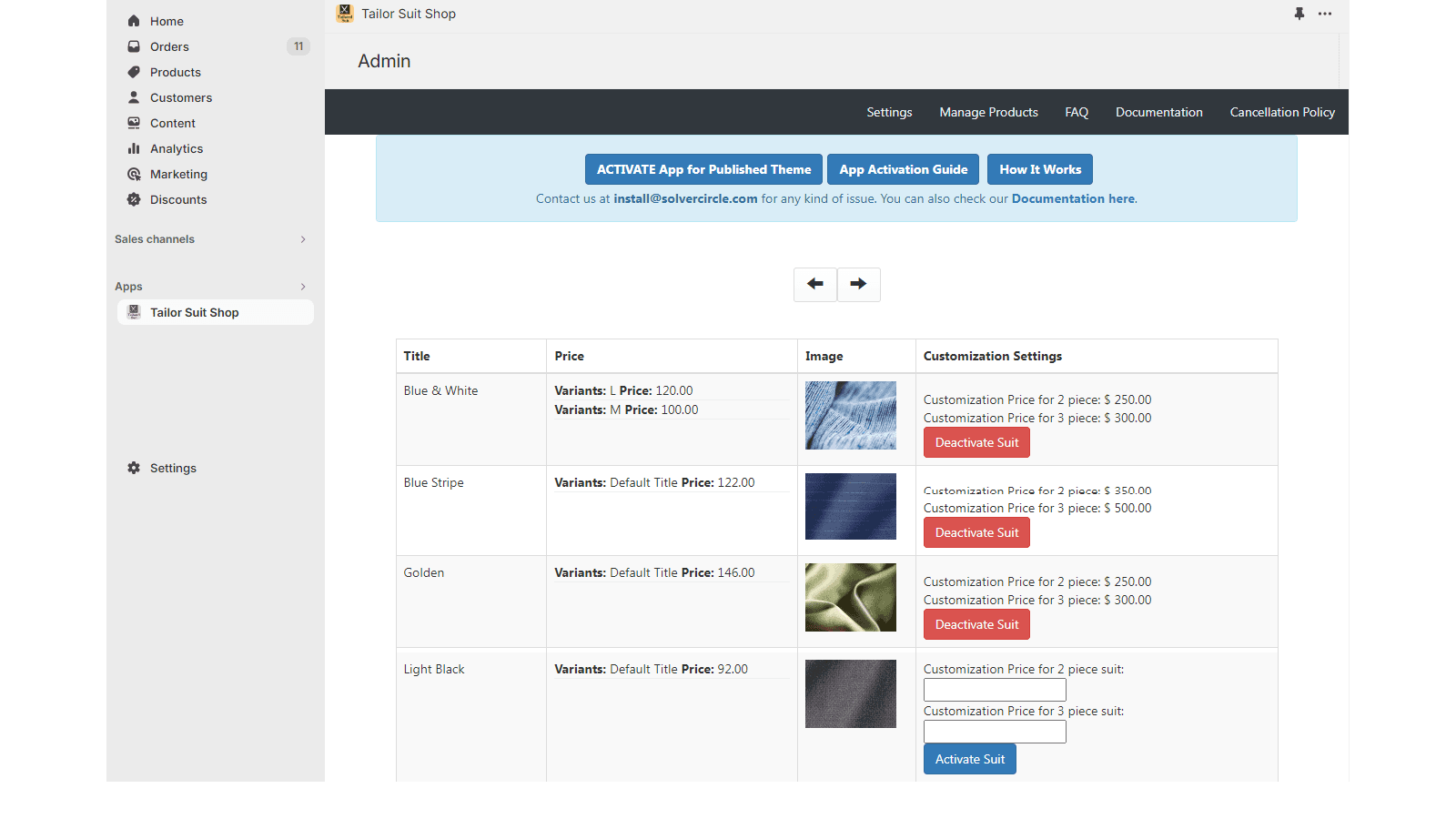Screen dimensions: 1456x819
Task: Open the Discounts badge icon
Action: coord(134,199)
